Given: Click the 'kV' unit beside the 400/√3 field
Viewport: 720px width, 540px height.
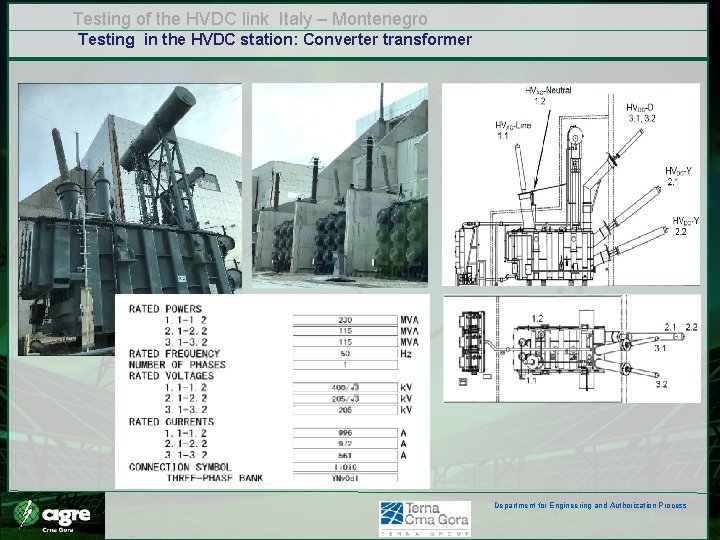Looking at the screenshot, I should [406, 388].
